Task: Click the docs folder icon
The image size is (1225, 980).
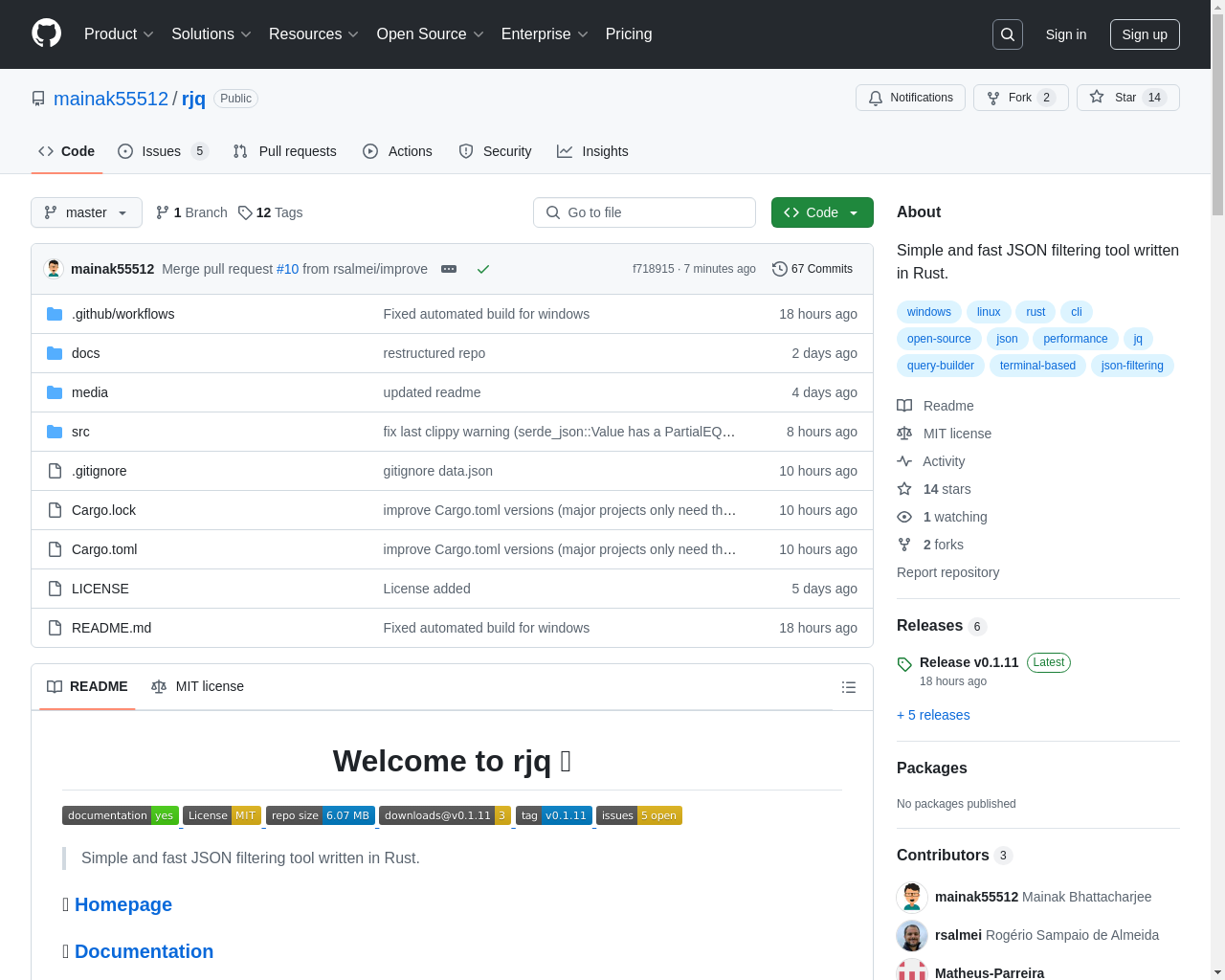Action: tap(55, 353)
